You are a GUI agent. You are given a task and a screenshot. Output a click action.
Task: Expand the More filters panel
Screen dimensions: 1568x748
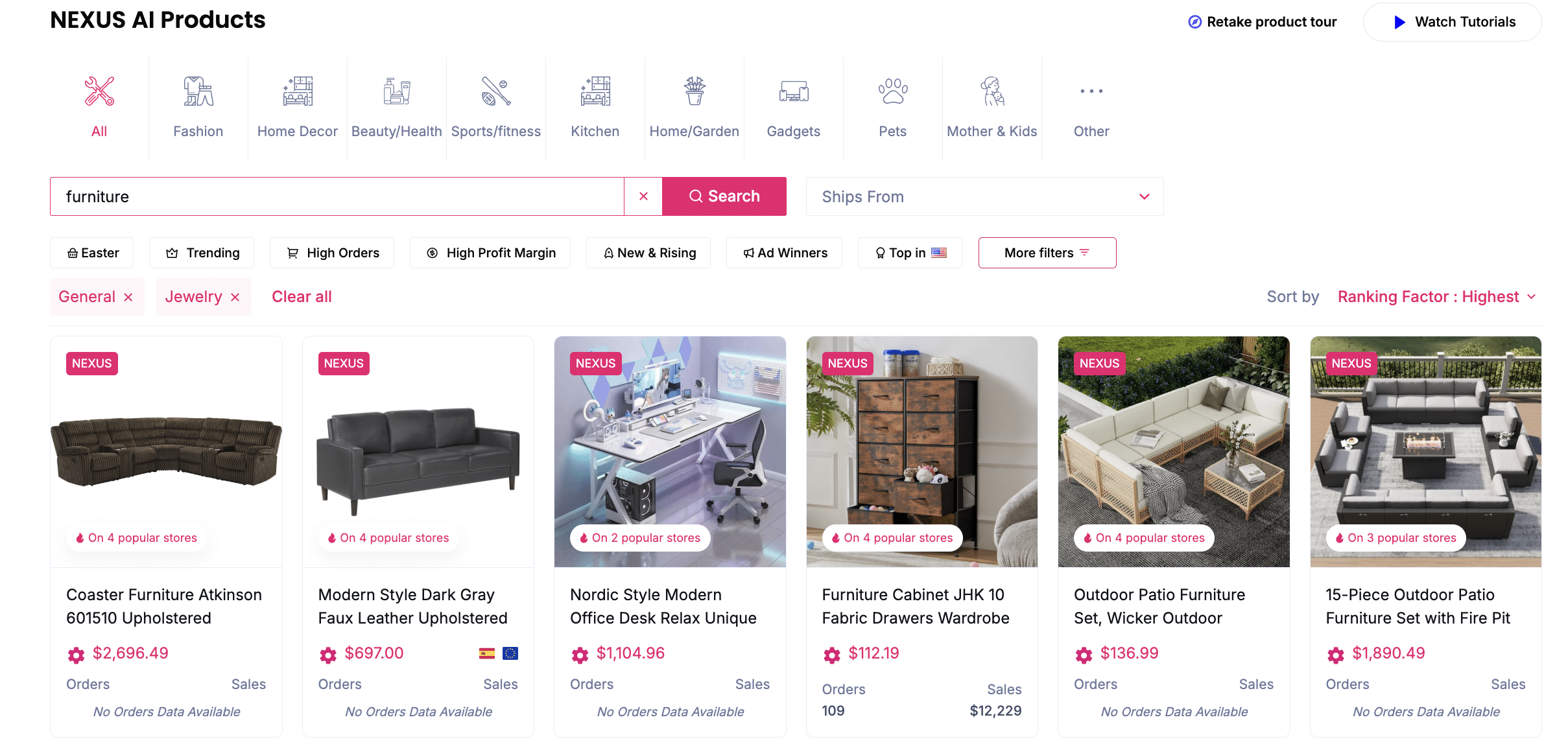click(x=1047, y=253)
